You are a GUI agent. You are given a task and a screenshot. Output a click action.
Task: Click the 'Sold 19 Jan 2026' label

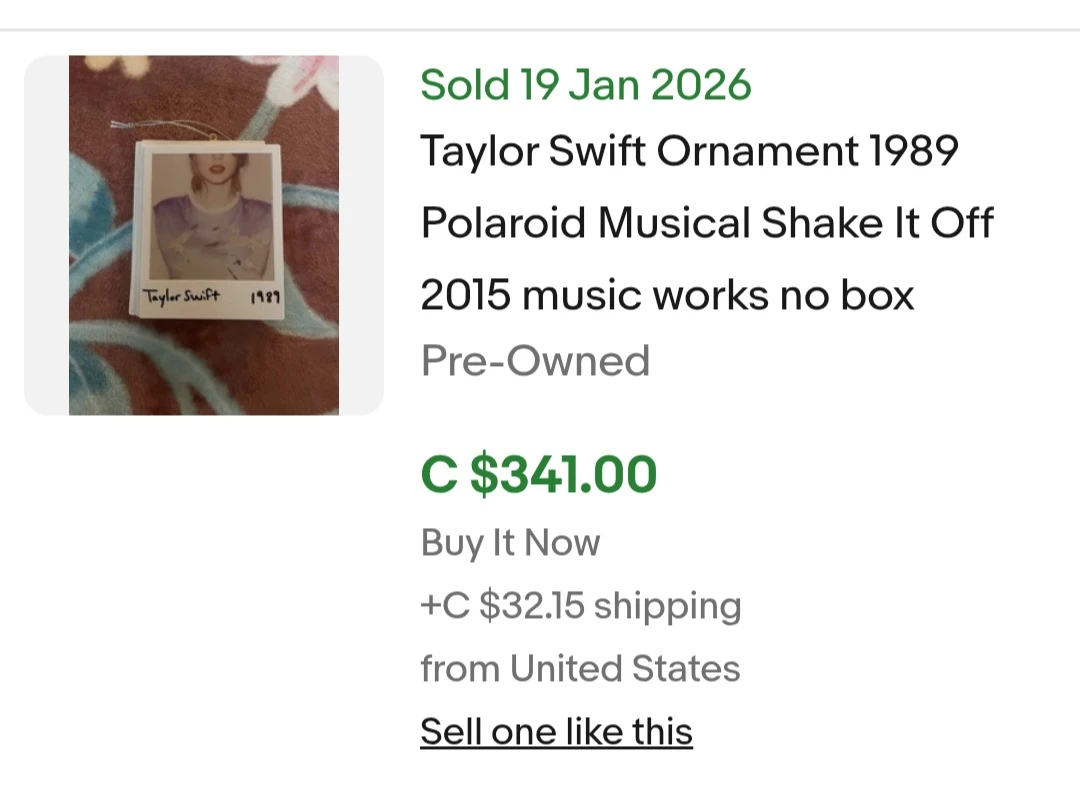[586, 84]
